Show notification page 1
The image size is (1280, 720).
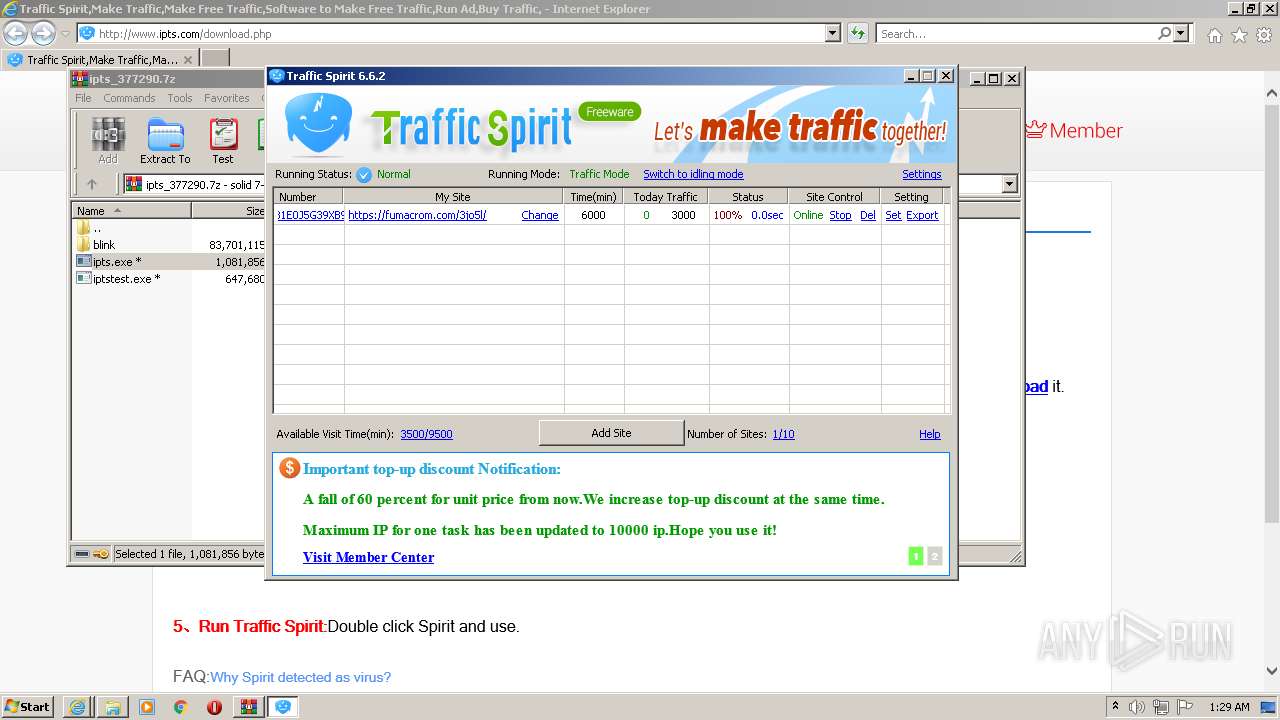(915, 556)
